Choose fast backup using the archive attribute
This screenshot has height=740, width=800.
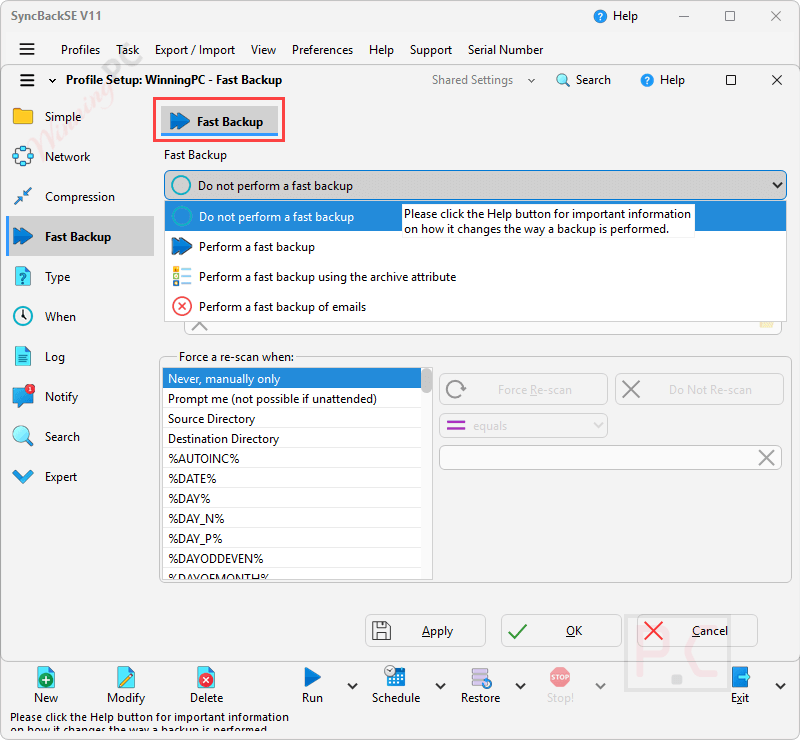(x=474, y=277)
